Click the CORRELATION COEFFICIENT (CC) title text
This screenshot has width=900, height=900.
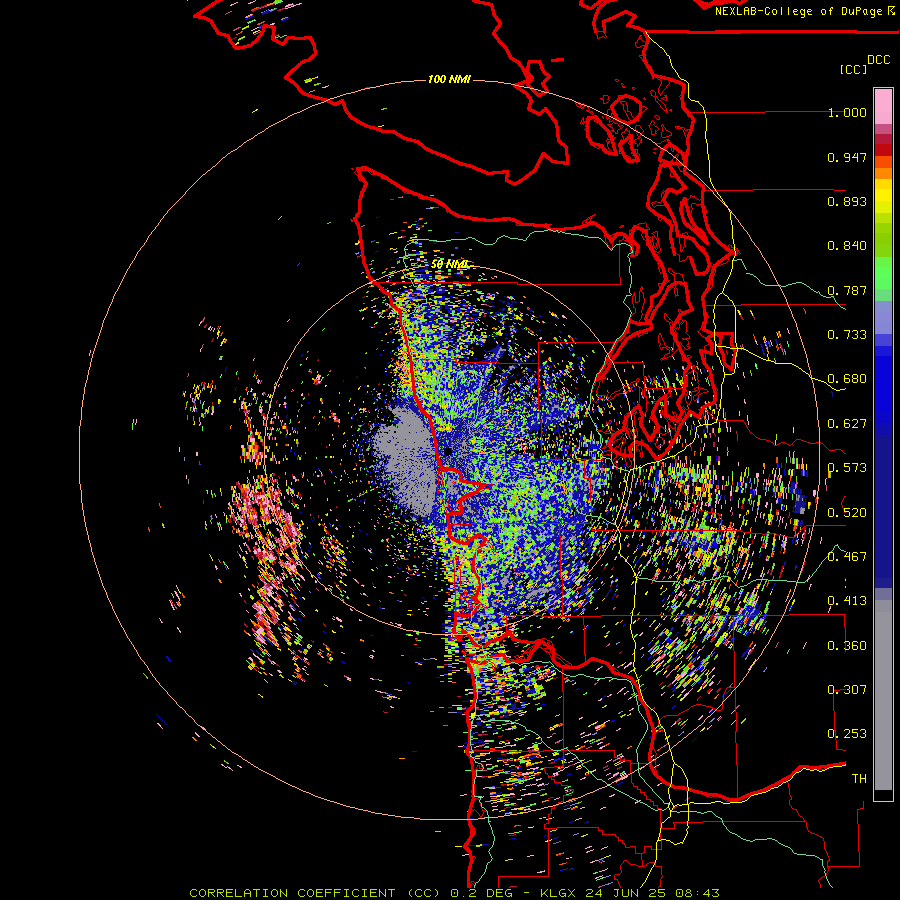click(x=316, y=893)
